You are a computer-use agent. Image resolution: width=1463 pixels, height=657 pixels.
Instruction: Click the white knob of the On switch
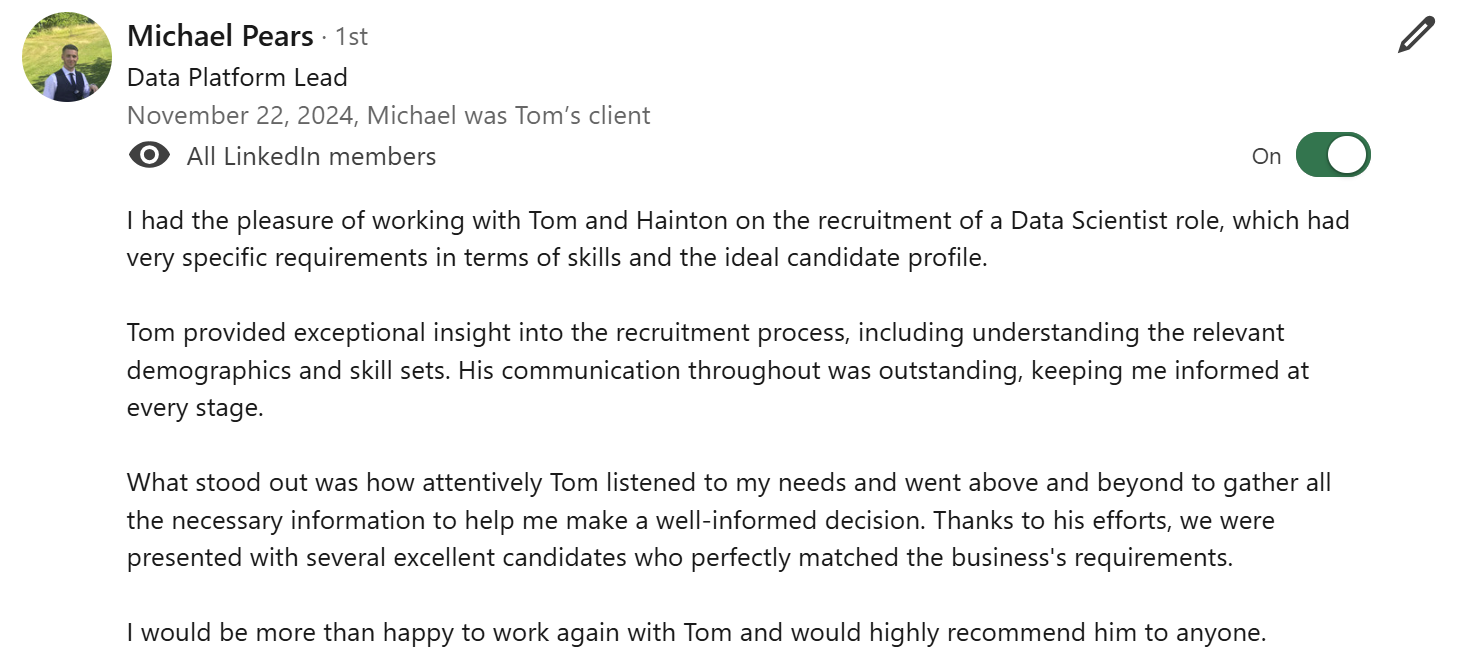pyautogui.click(x=1347, y=155)
